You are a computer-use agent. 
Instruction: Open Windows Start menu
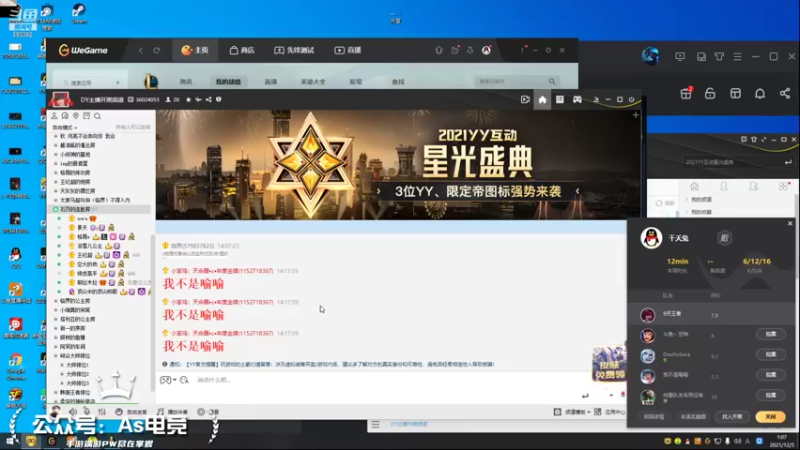click(x=10, y=441)
